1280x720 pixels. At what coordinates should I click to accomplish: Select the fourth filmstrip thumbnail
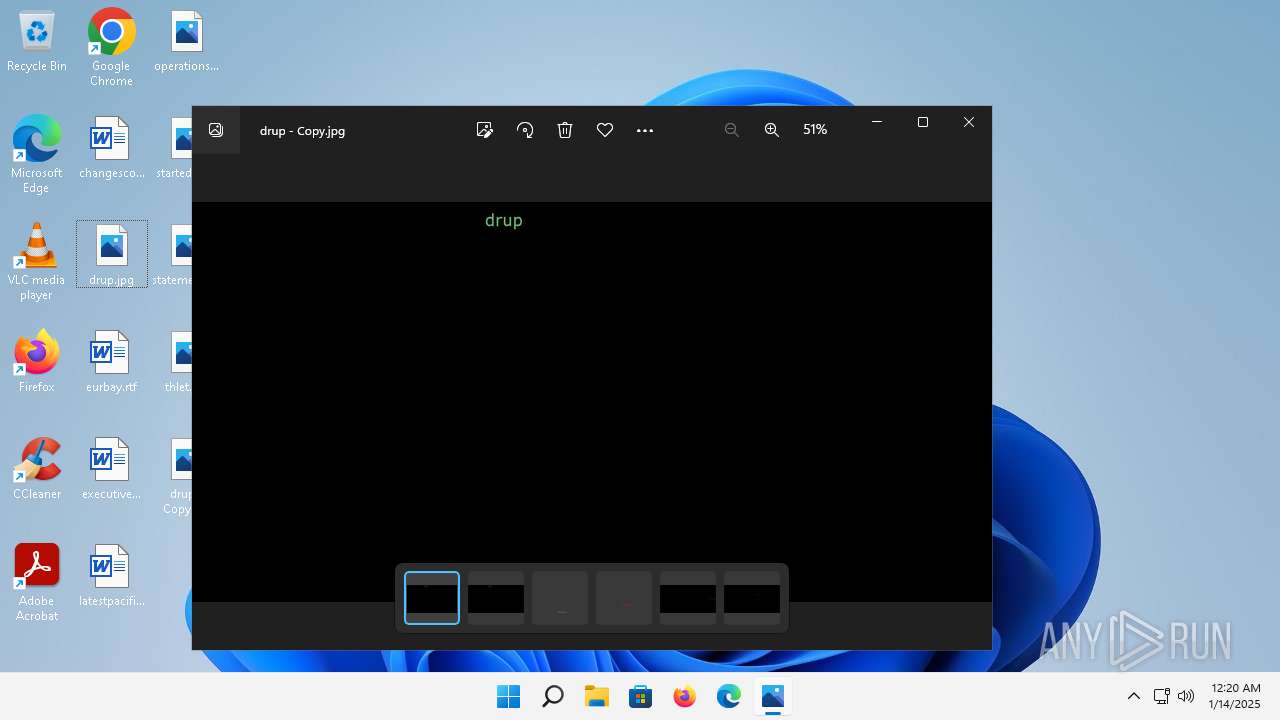pos(624,598)
